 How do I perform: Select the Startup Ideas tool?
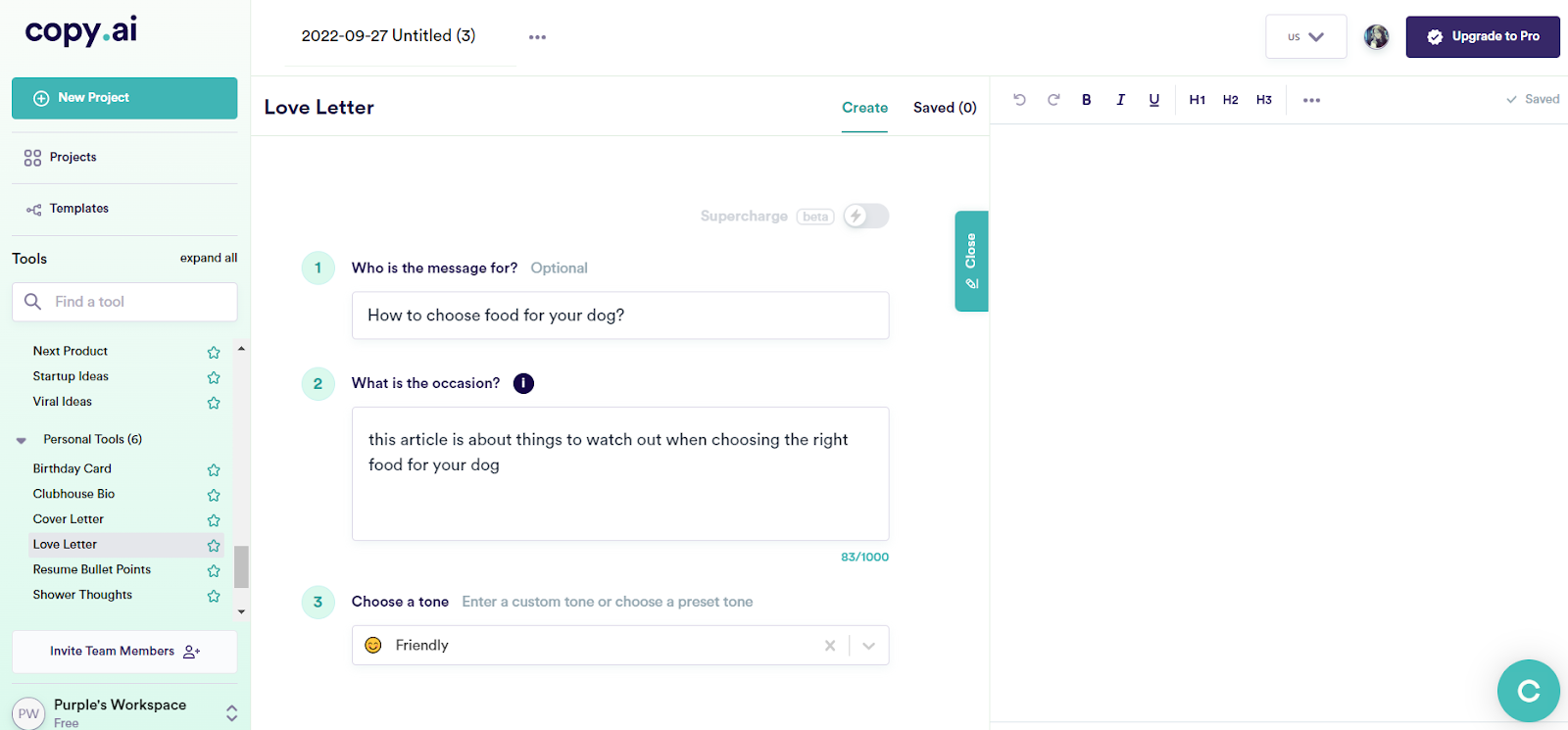click(71, 376)
